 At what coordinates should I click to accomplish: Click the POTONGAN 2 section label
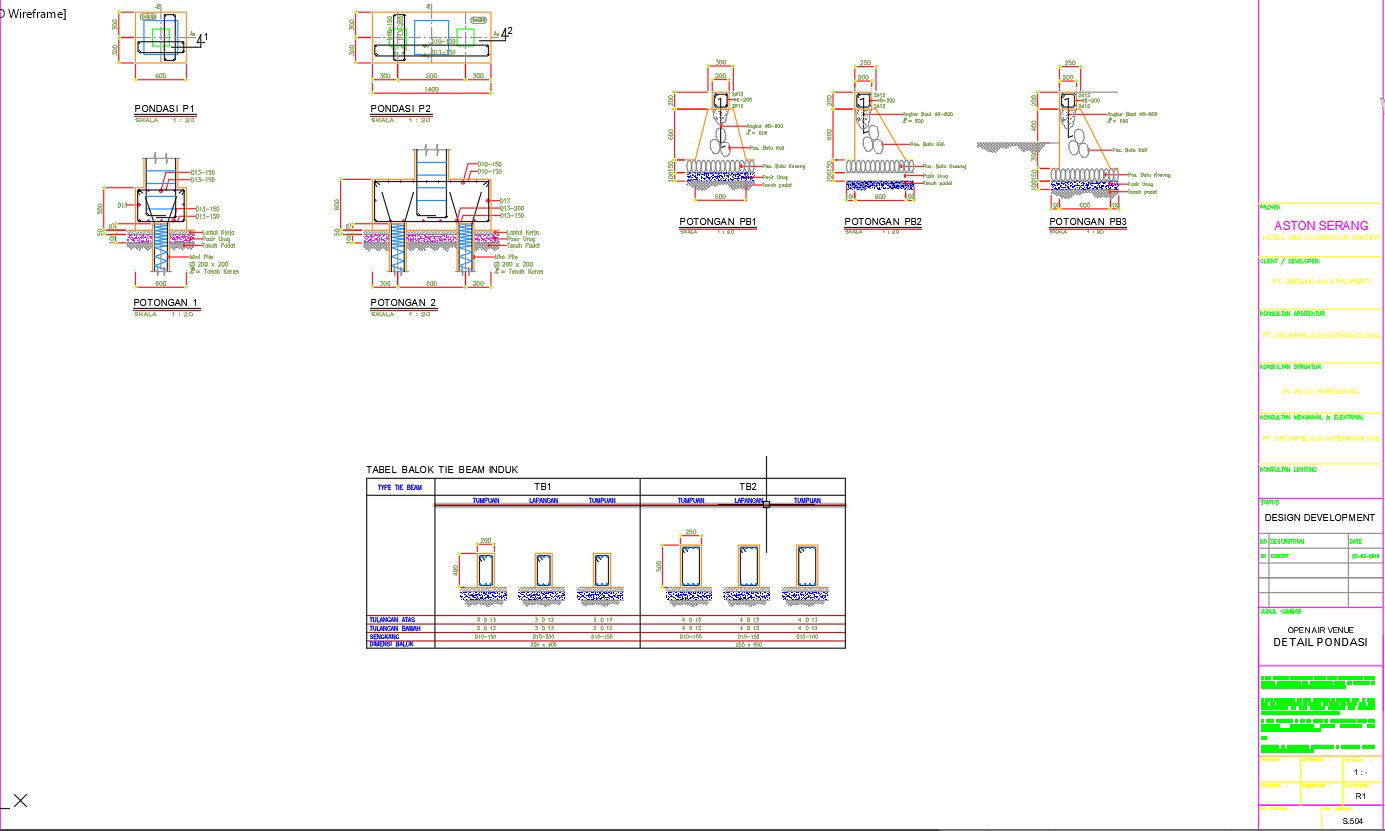403,303
